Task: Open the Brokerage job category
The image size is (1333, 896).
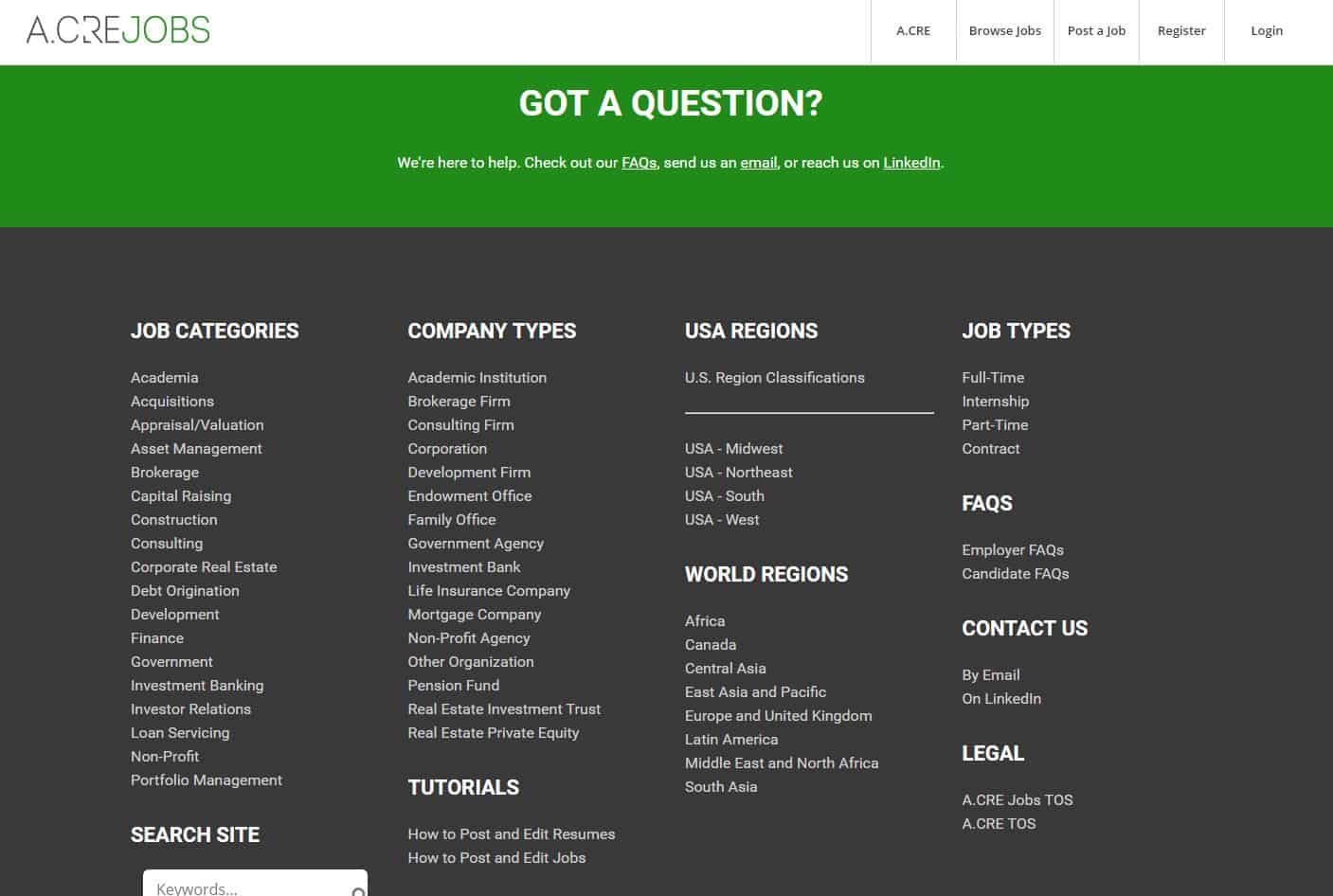Action: tap(165, 473)
